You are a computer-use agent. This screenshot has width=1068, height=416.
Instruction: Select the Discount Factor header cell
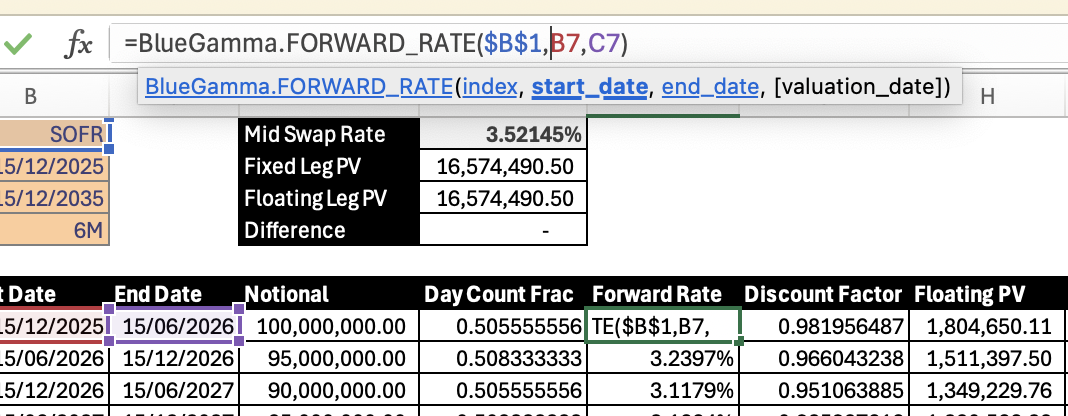pyautogui.click(x=823, y=294)
